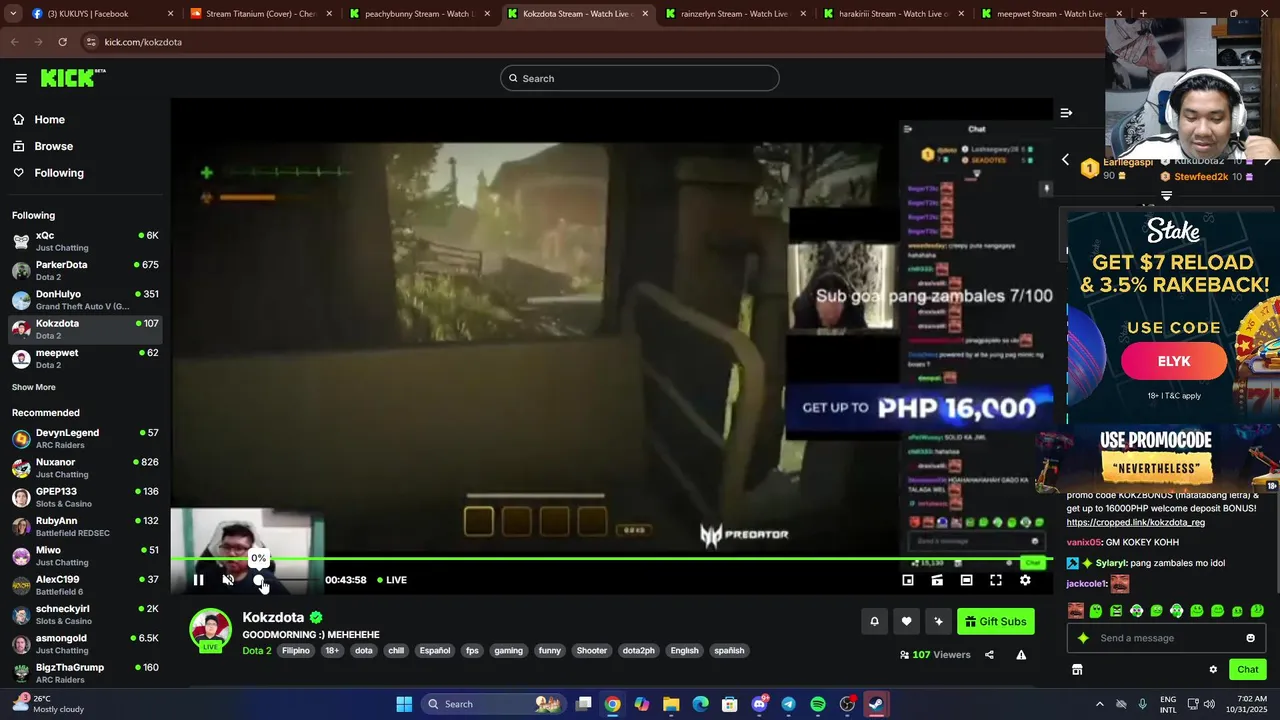Open Nuxanor recommended channel

(85, 468)
